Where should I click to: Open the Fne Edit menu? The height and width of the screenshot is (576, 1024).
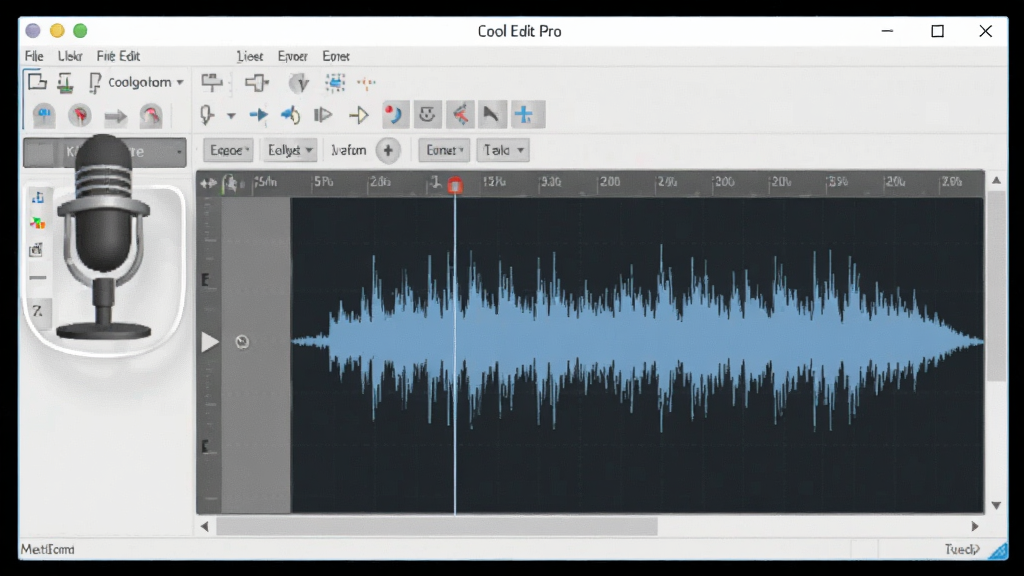point(118,56)
